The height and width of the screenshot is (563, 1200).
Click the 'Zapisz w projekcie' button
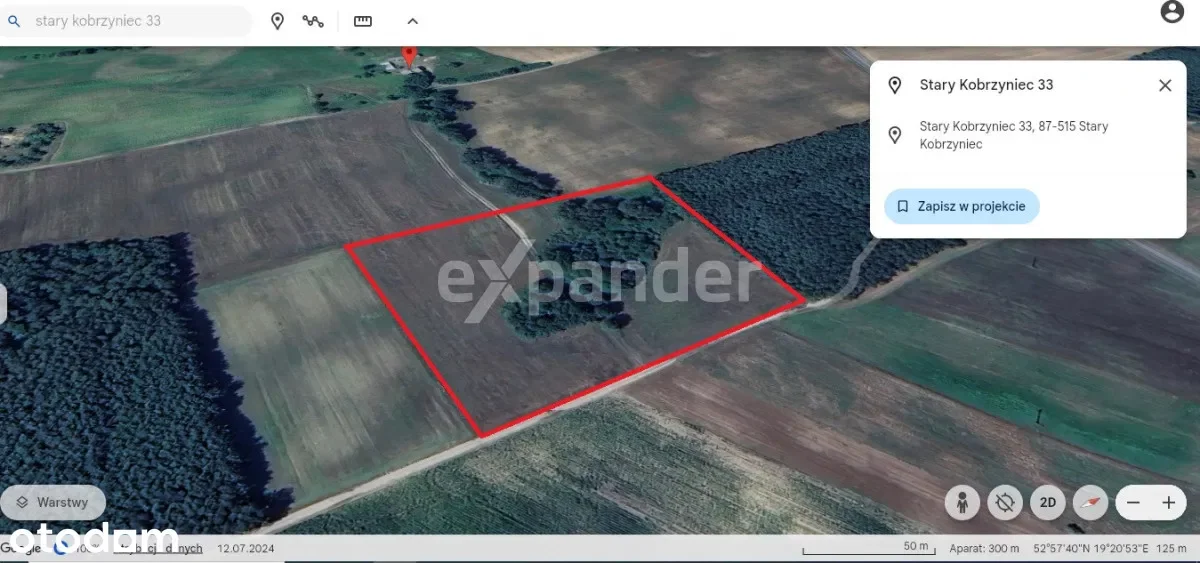point(962,206)
